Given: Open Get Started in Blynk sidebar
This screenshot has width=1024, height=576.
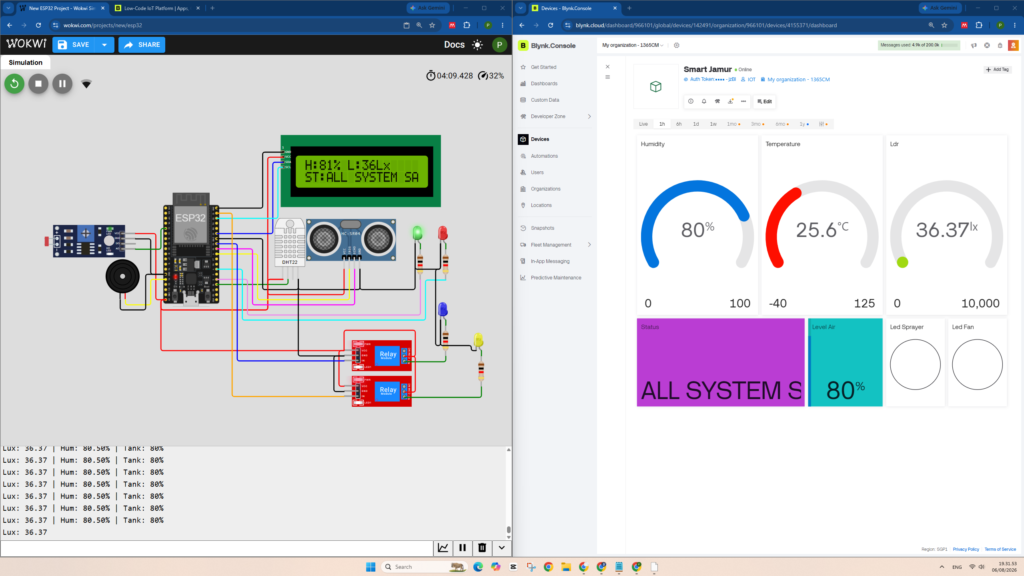Looking at the screenshot, I should 543,67.
